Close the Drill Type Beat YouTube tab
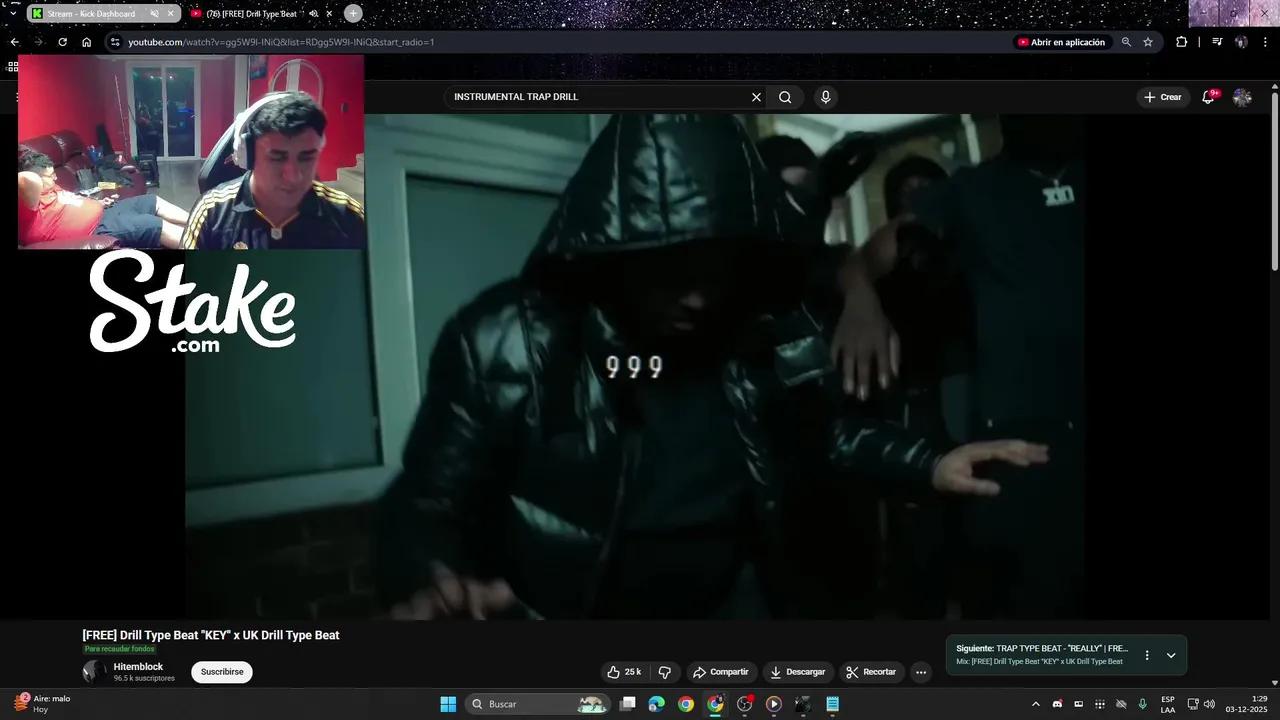The width and height of the screenshot is (1280, 720). pos(329,14)
